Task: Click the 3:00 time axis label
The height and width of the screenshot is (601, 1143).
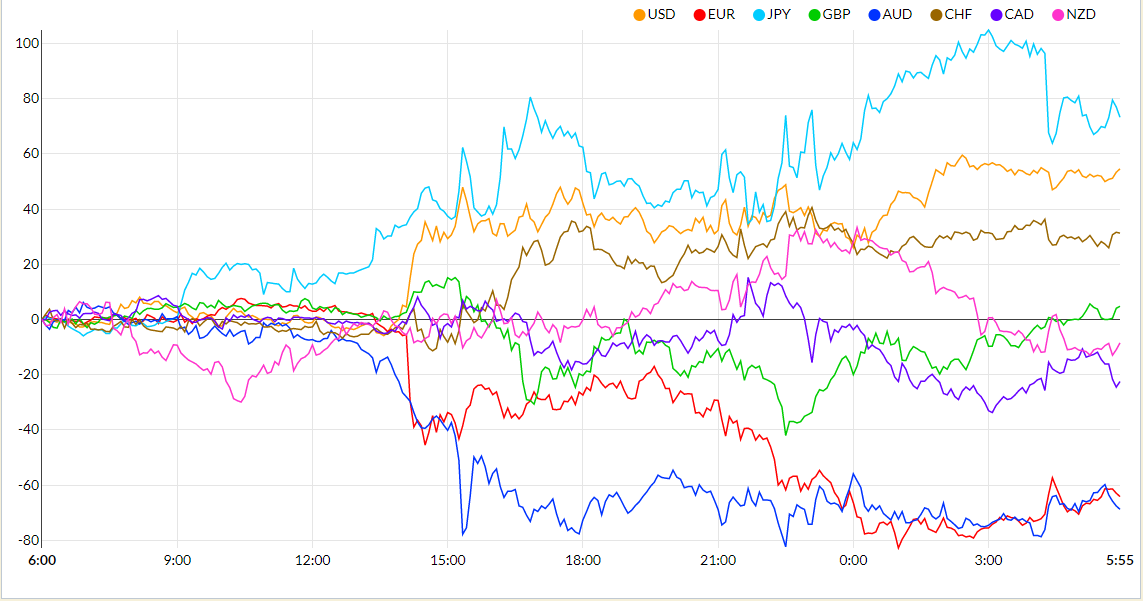Action: [x=988, y=561]
